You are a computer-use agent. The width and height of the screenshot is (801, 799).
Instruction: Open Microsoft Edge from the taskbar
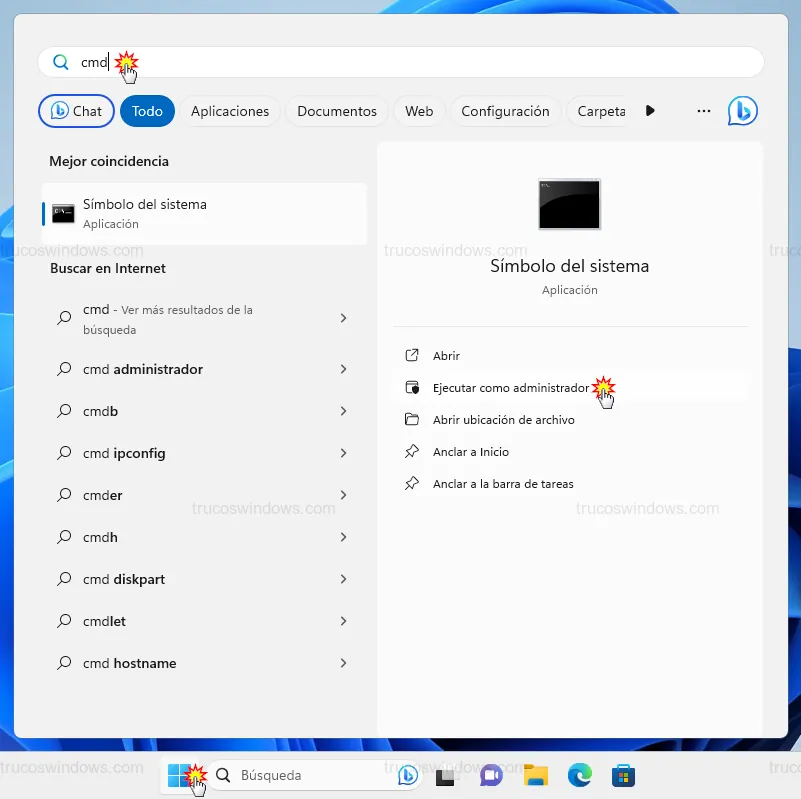(580, 775)
